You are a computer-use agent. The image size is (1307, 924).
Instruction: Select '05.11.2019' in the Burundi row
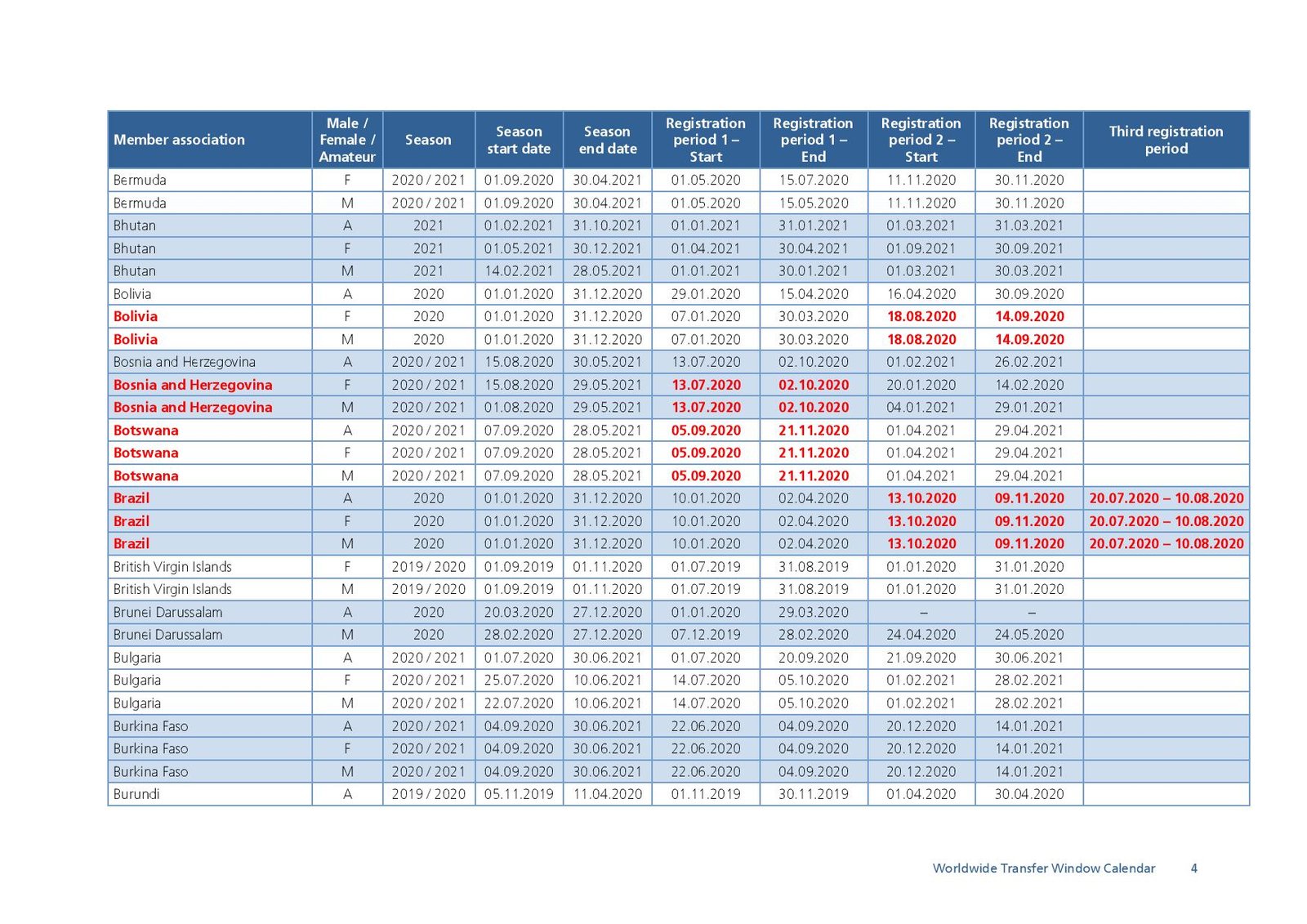click(x=519, y=794)
